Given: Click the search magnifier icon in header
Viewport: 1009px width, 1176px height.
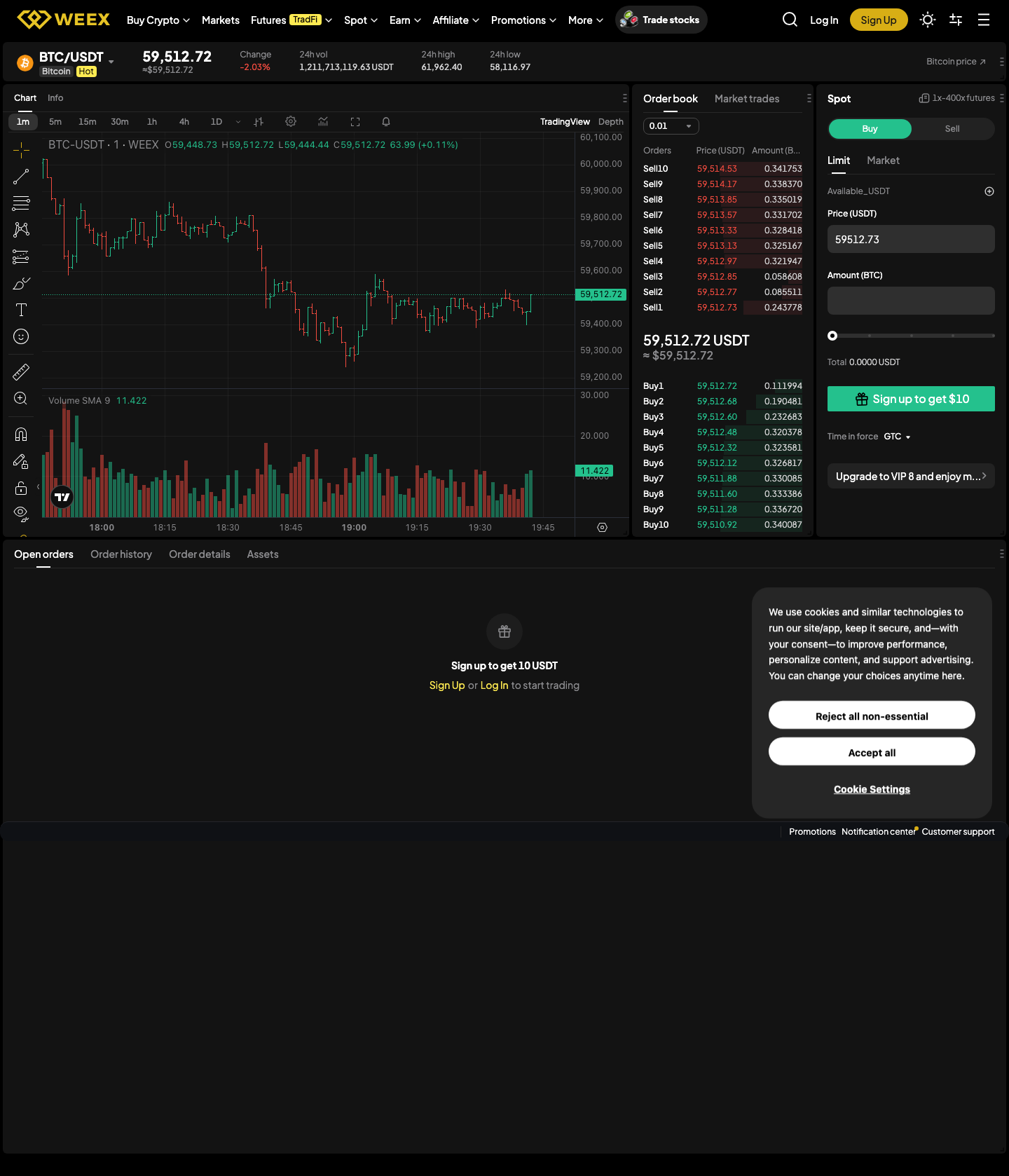Looking at the screenshot, I should click(x=790, y=20).
